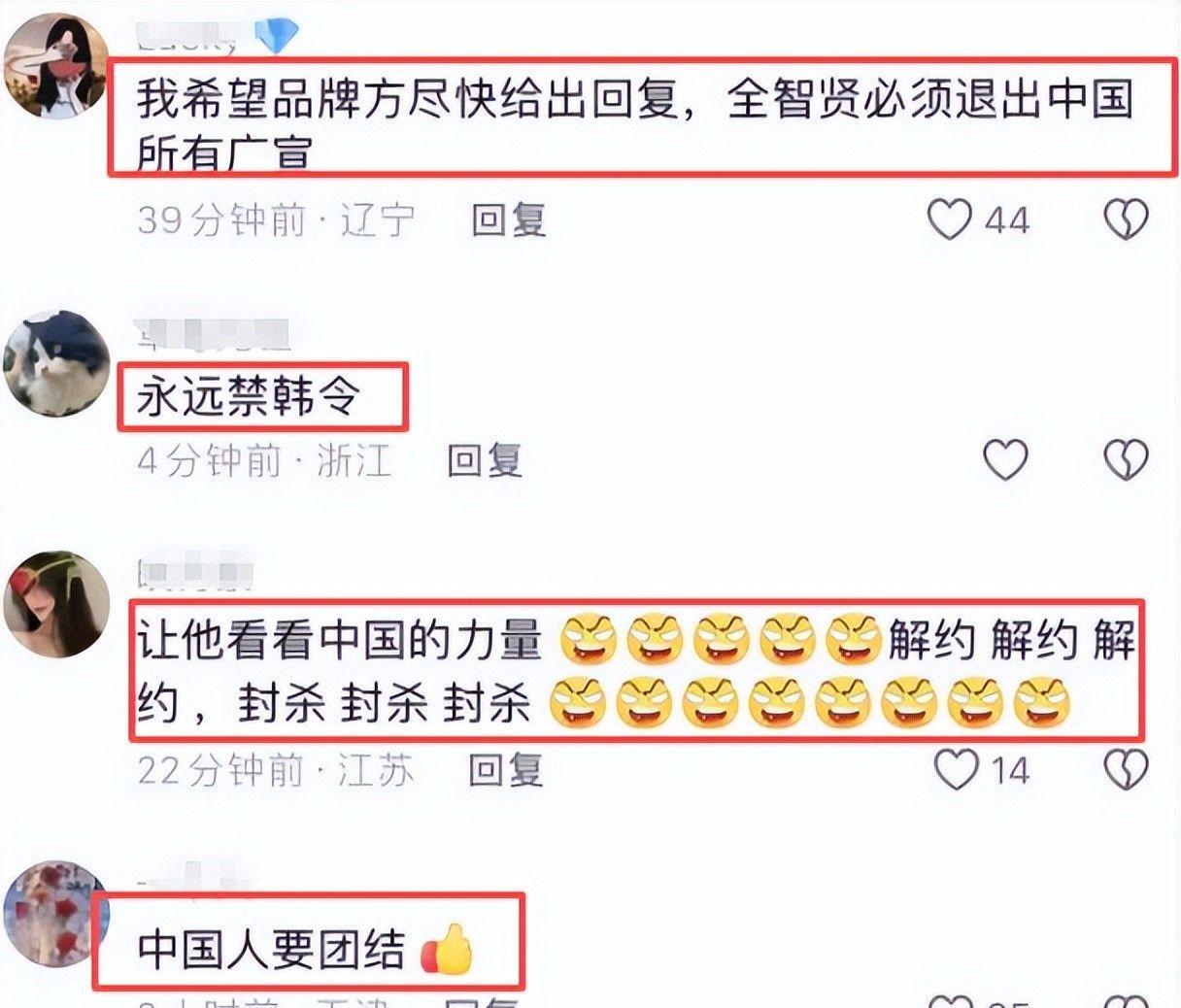The width and height of the screenshot is (1181, 1008).
Task: Reply to the Zhejiang comment posted 4分钟前
Action: pyautogui.click(x=484, y=460)
